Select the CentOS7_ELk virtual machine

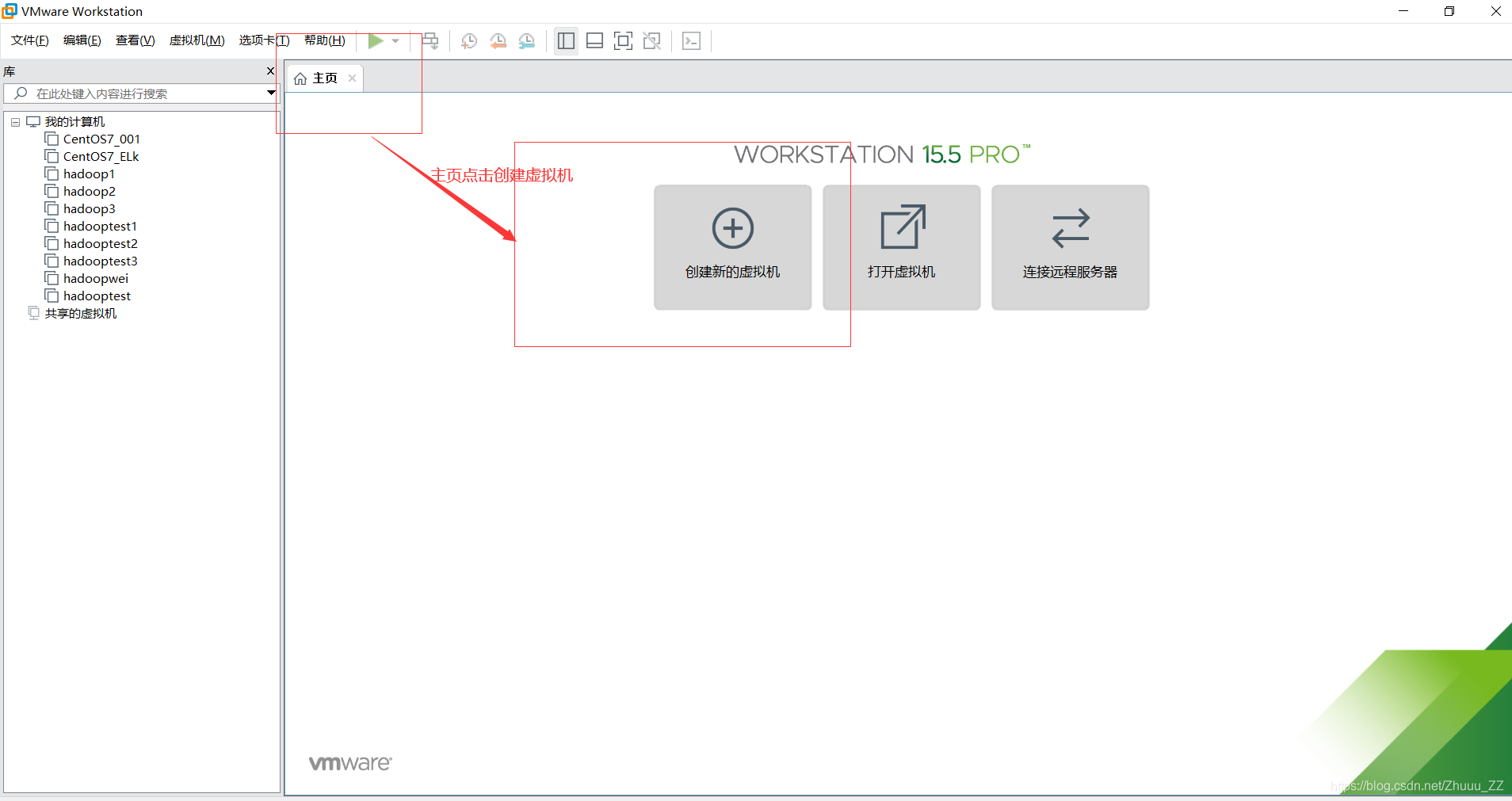(x=101, y=157)
